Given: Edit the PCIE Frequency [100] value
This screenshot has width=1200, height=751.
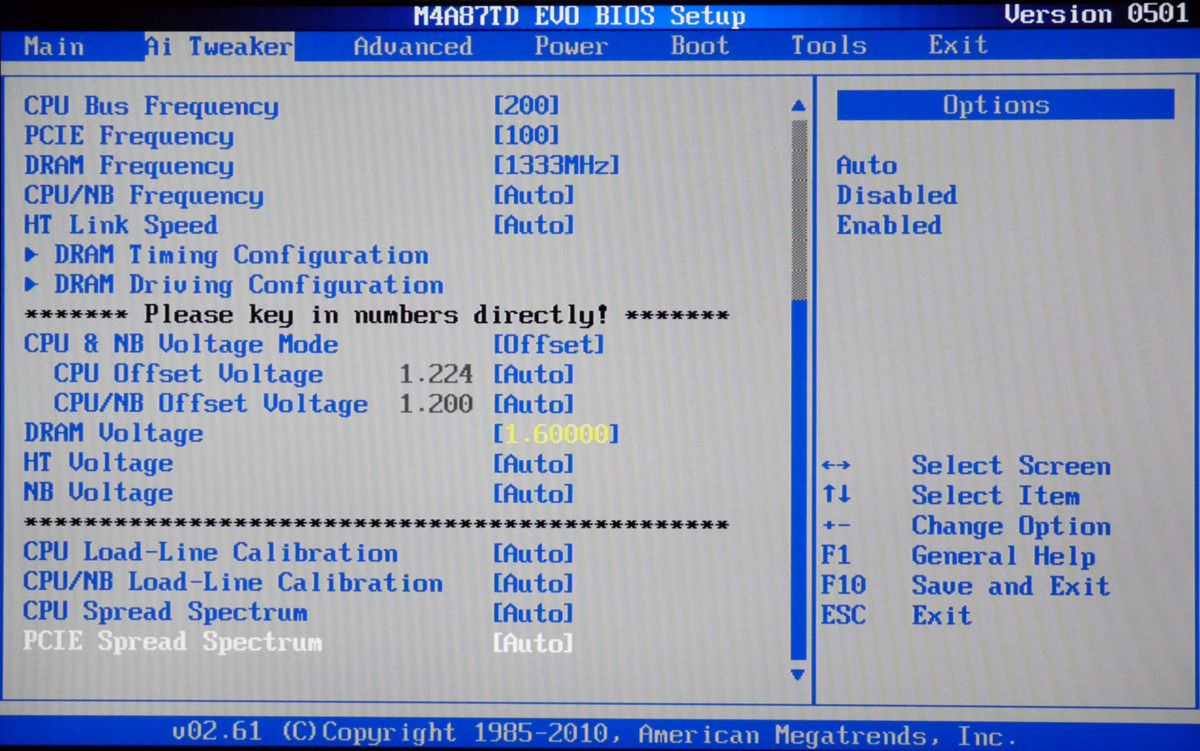Looking at the screenshot, I should point(527,136).
